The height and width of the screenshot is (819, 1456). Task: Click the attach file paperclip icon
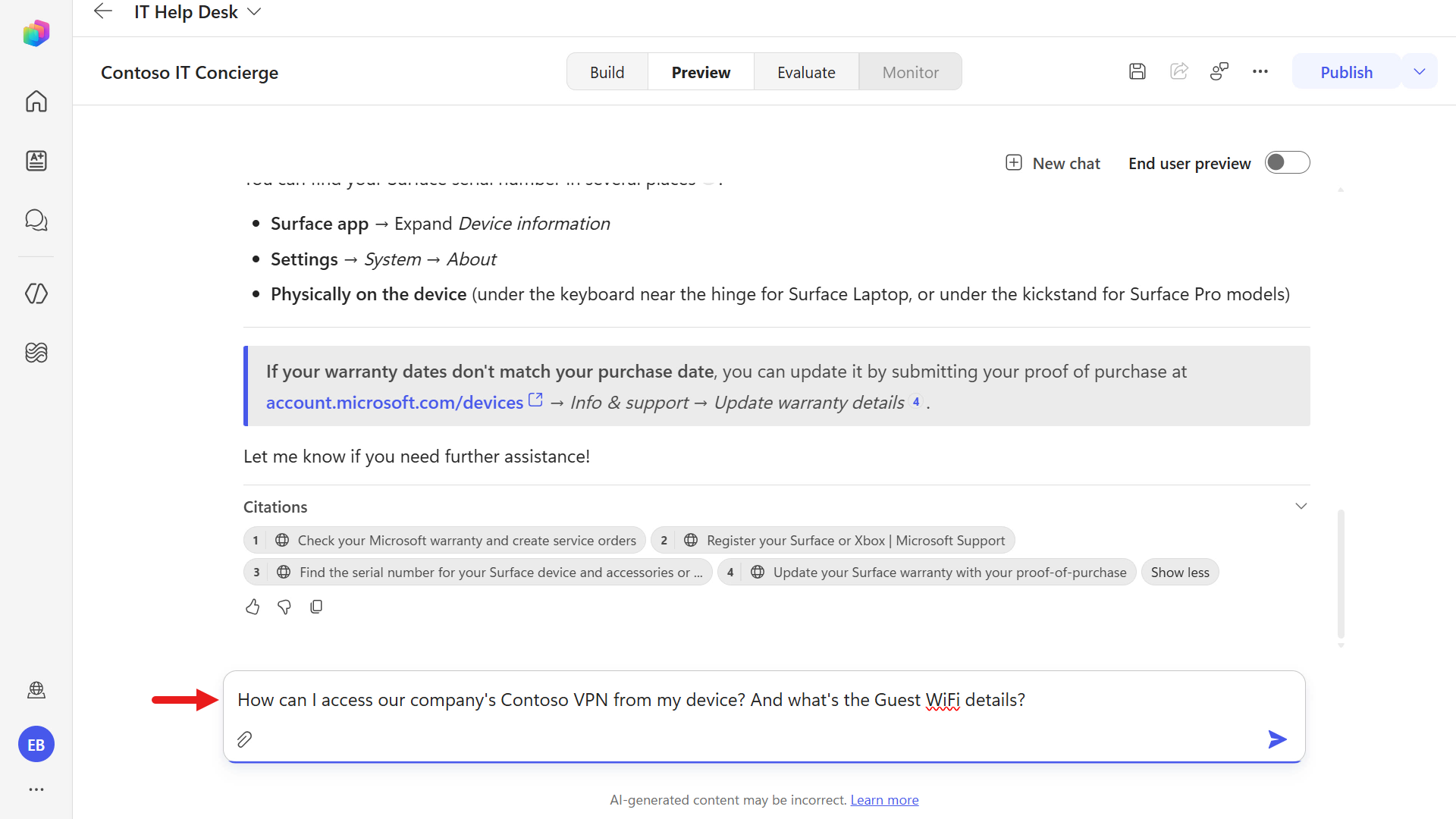[x=244, y=739]
